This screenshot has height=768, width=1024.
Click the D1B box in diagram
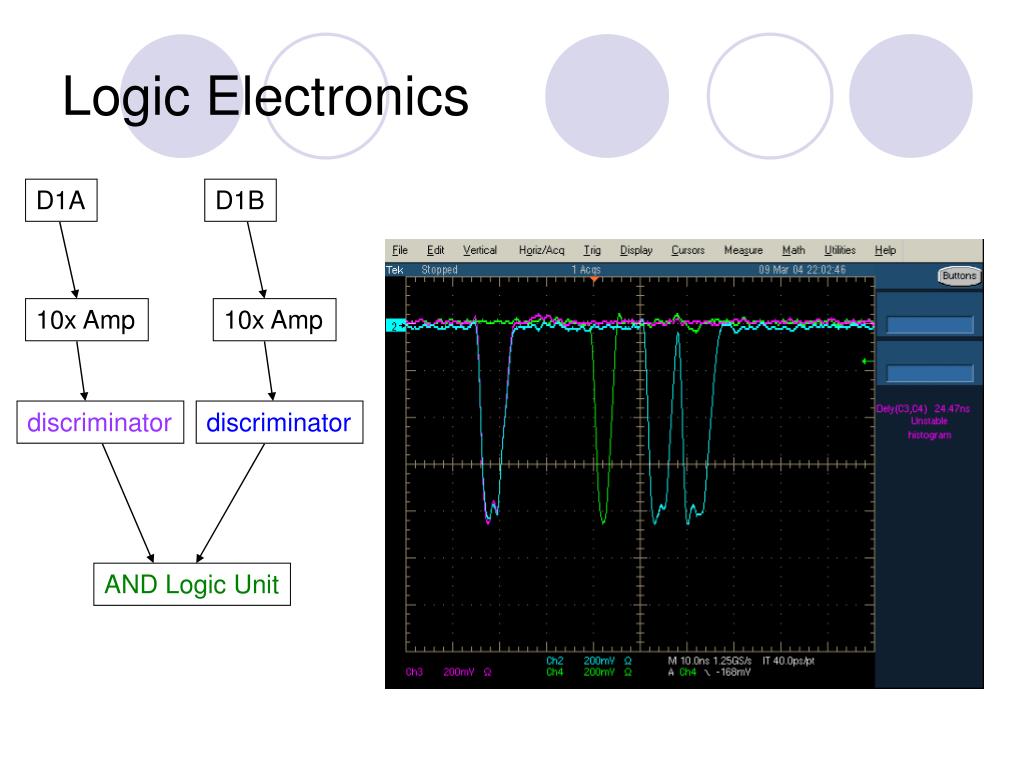pos(240,200)
